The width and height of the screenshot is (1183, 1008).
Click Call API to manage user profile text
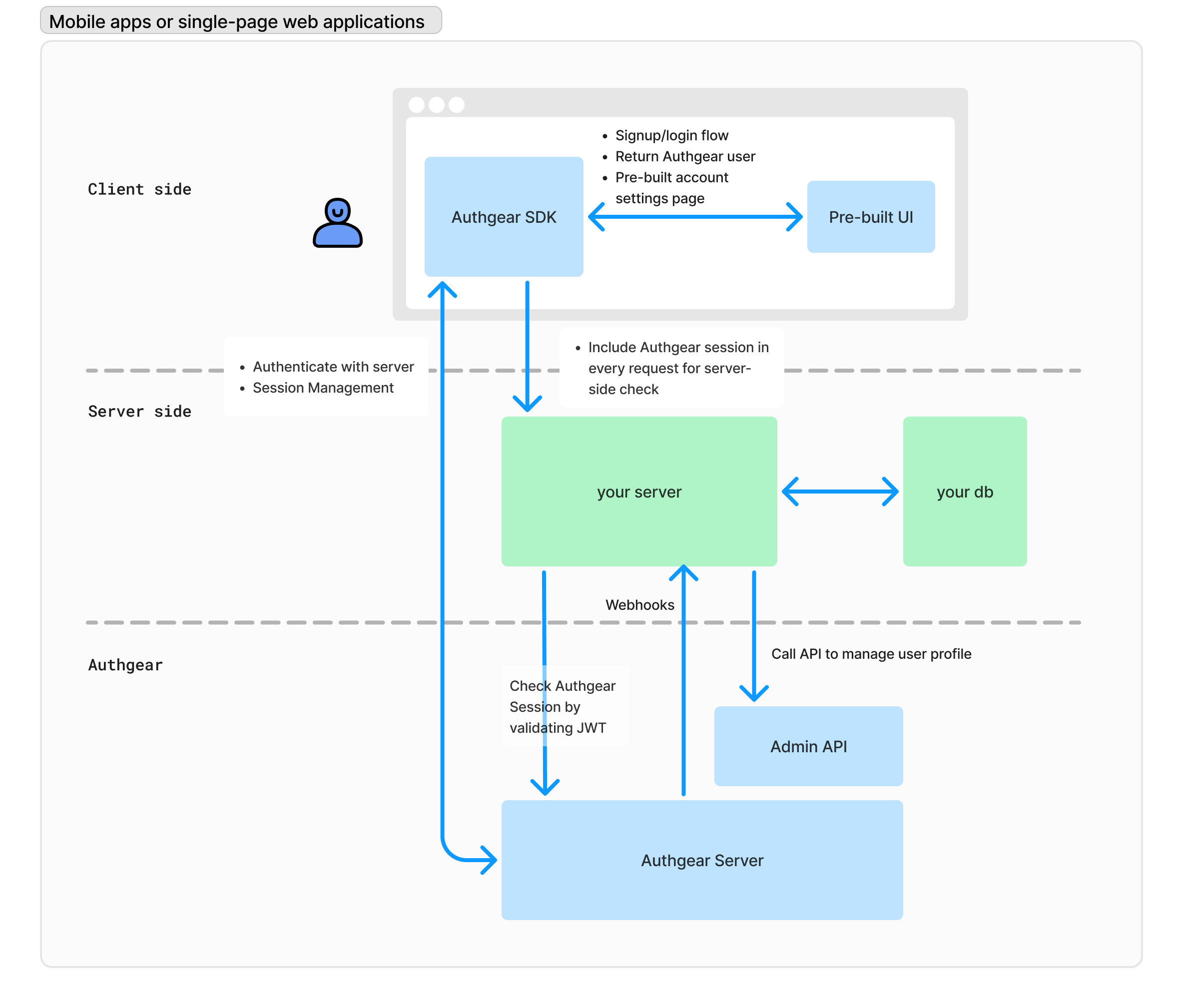point(871,653)
